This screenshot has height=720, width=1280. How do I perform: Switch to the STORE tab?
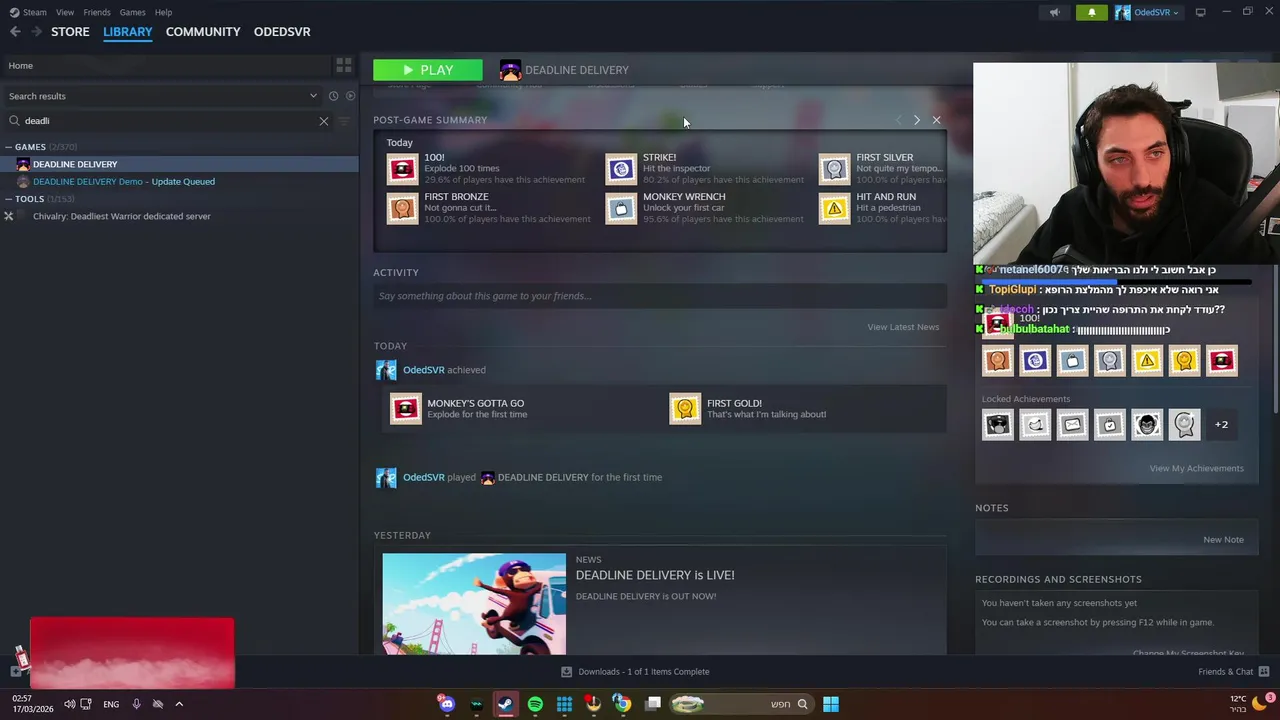[70, 32]
